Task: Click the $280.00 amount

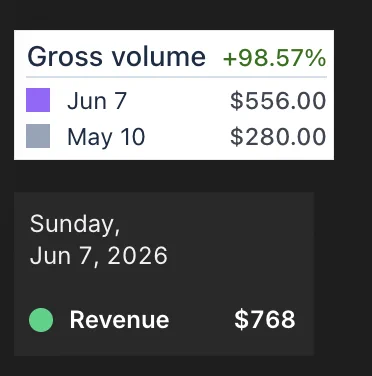Action: 278,136
